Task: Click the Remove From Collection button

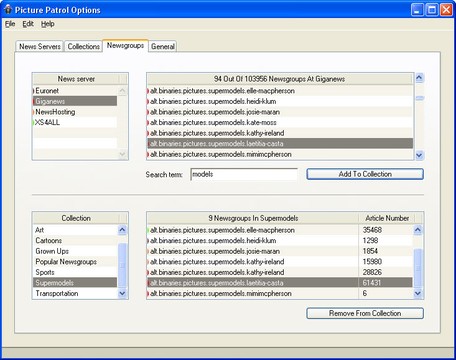Action: 365,313
